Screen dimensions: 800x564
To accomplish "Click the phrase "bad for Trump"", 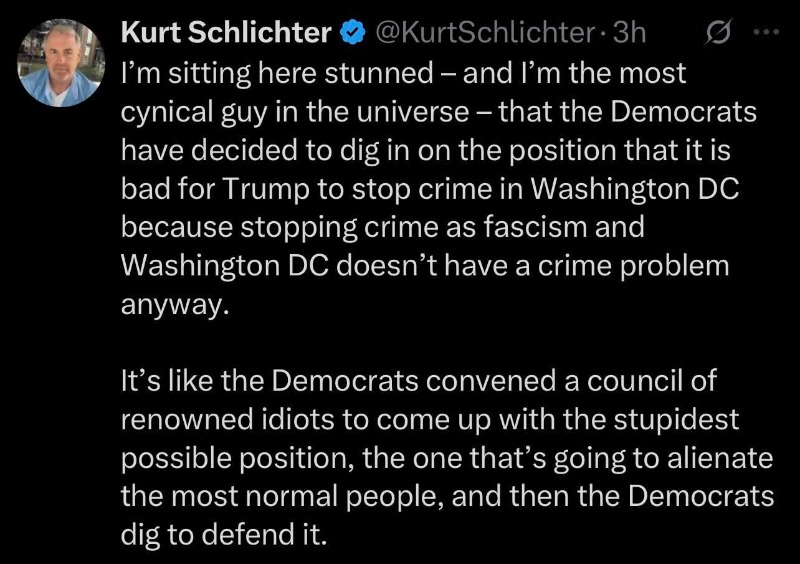I will coord(209,188).
